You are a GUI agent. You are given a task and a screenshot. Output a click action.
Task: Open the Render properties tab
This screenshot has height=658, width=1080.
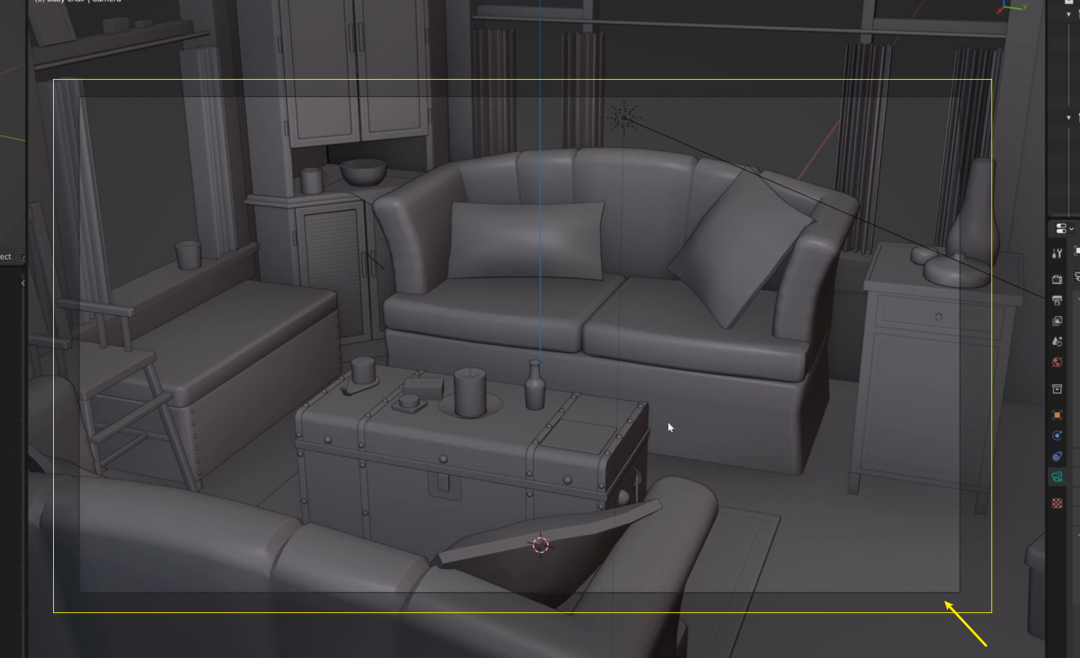(1057, 279)
